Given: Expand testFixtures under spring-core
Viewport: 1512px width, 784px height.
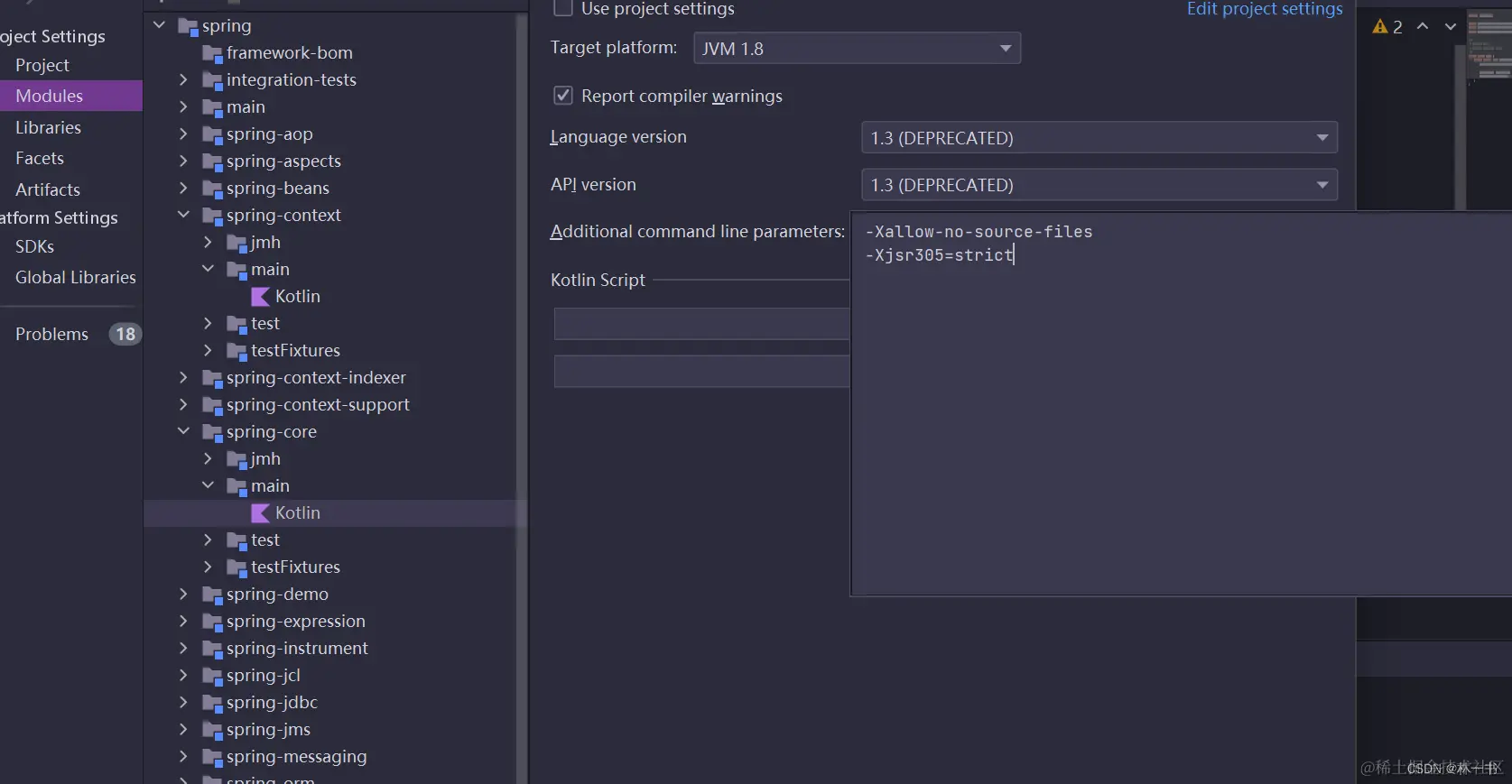Looking at the screenshot, I should click(x=208, y=567).
